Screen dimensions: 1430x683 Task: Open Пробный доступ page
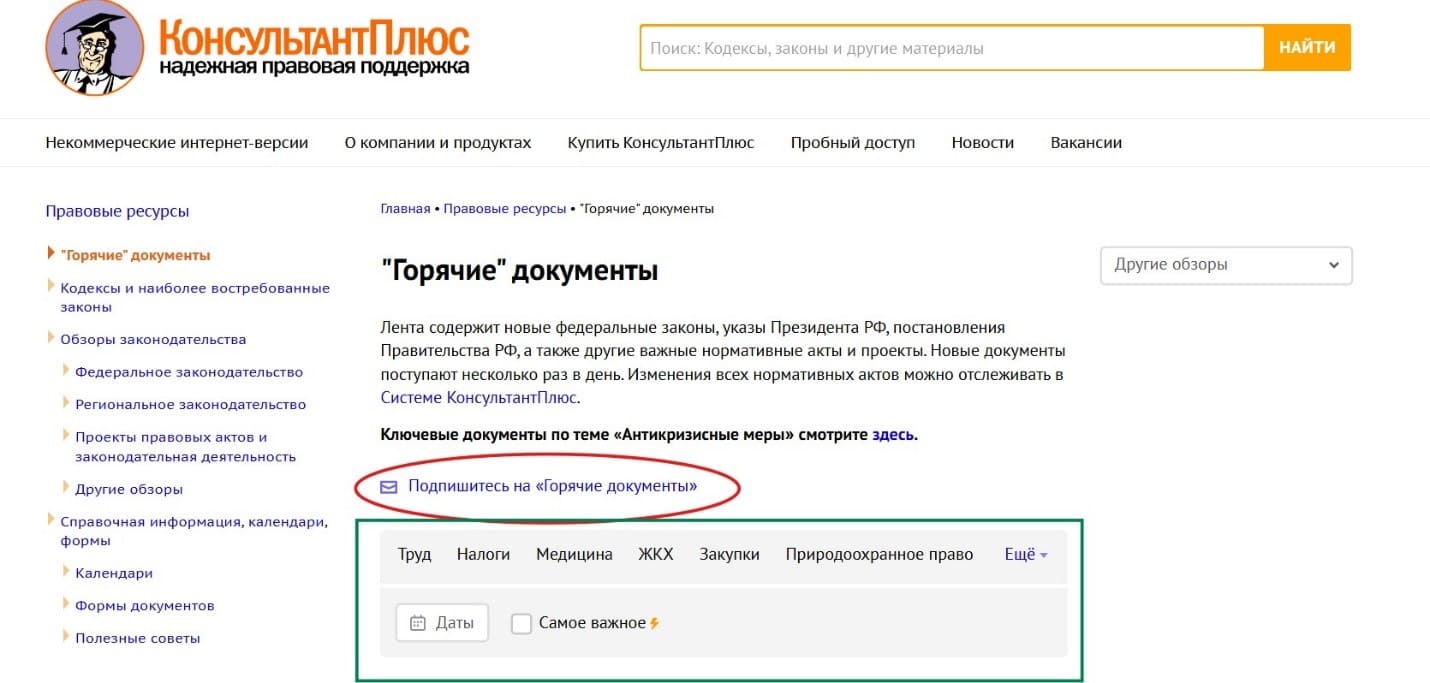point(853,142)
